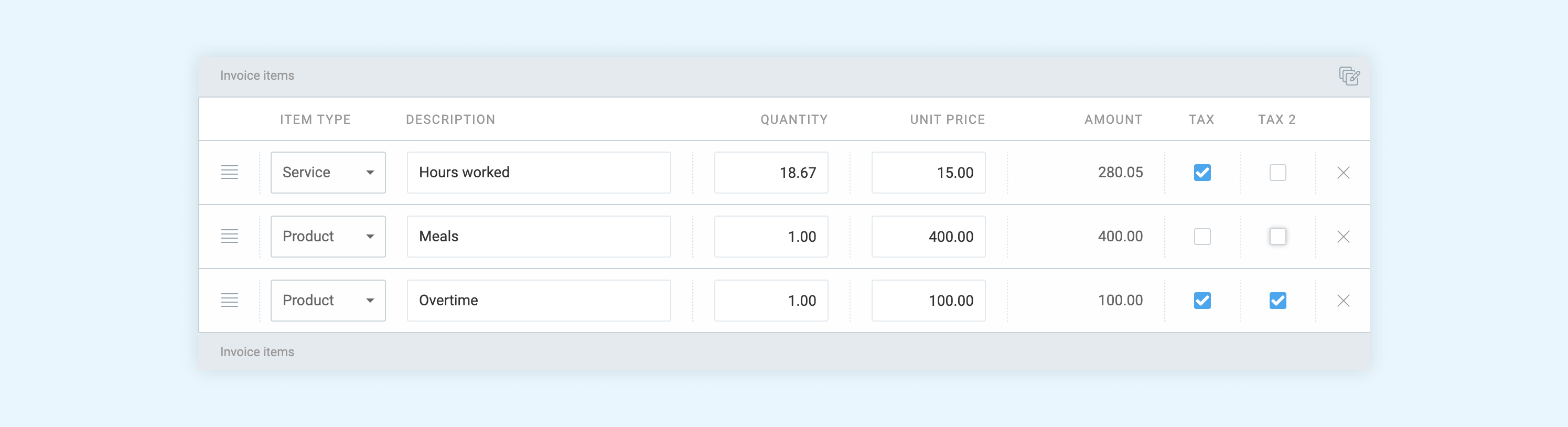This screenshot has width=1568, height=427.
Task: Grab the drag handle of Hours worked row
Action: point(230,173)
